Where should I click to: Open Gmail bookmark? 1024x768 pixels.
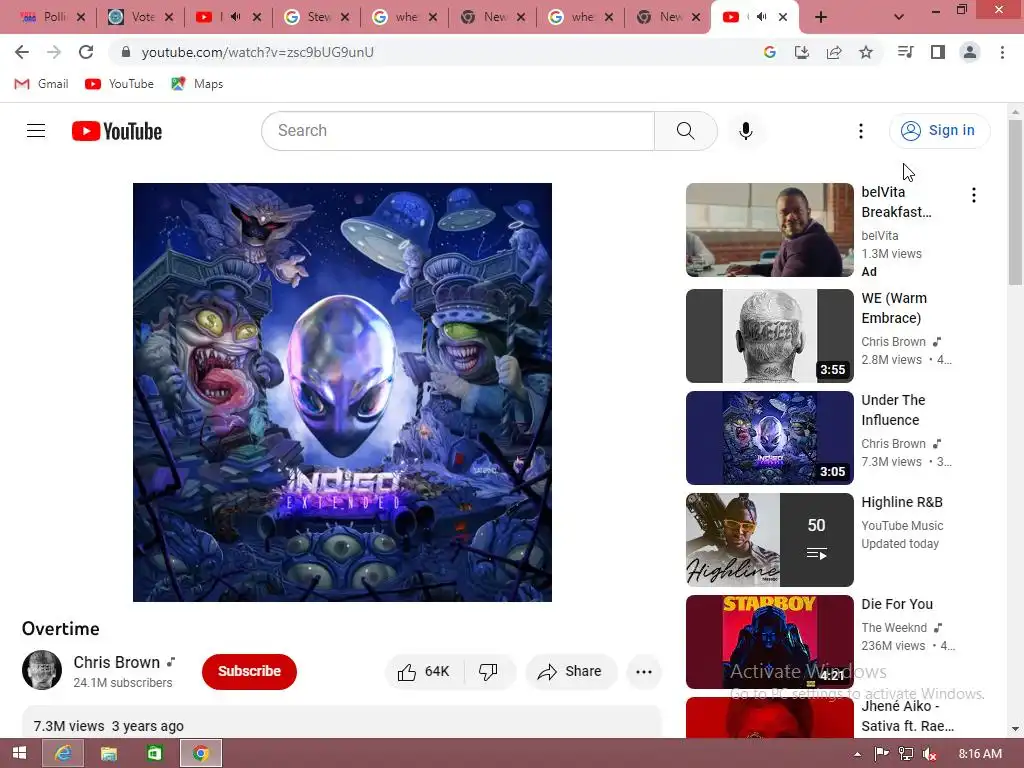41,84
